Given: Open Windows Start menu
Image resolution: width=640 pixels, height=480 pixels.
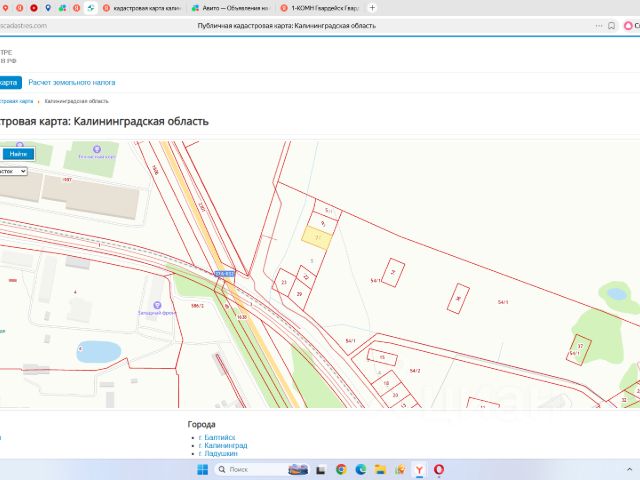Looking at the screenshot, I should (x=202, y=469).
